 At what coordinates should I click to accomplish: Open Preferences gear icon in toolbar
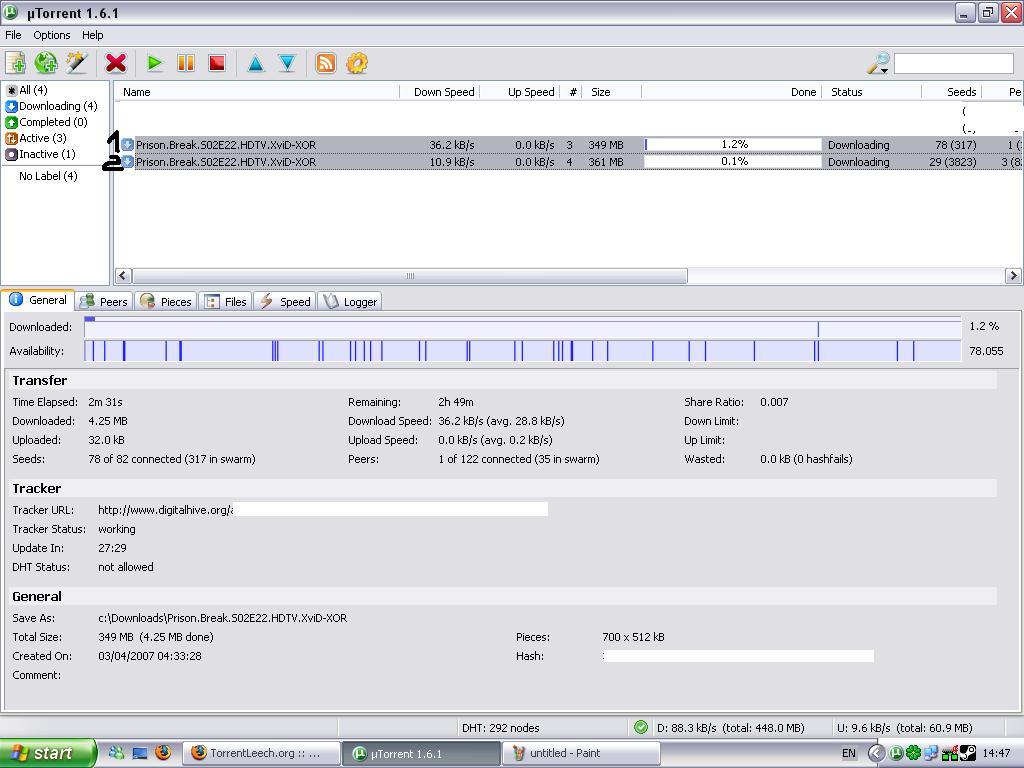point(357,63)
